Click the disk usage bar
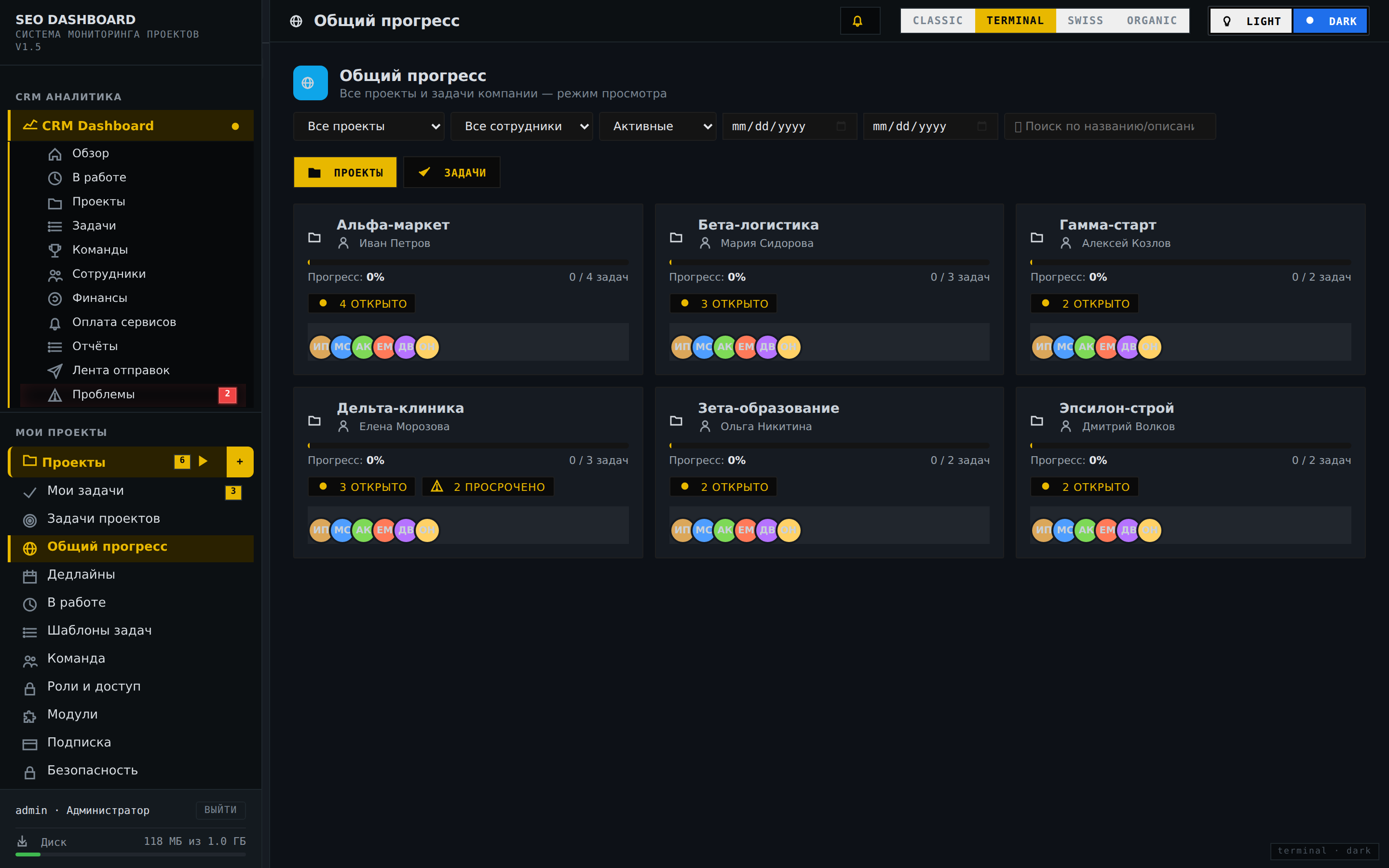Screen dimensions: 1389x868 click(130, 855)
